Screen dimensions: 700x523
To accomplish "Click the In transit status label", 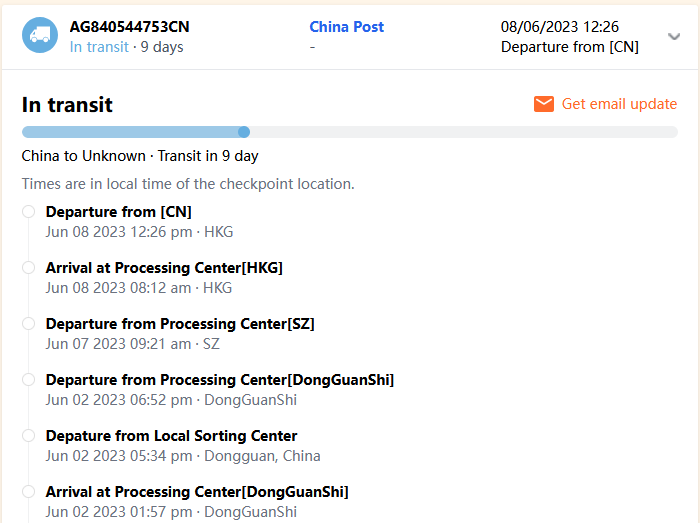I will (99, 47).
